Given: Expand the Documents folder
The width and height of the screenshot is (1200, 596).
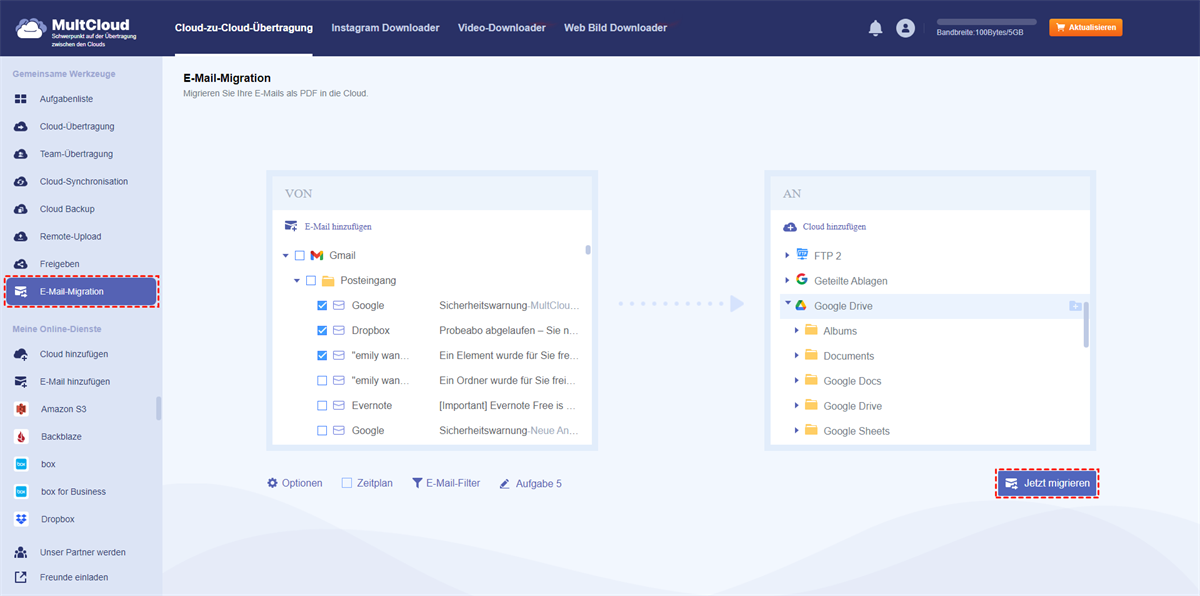Looking at the screenshot, I should point(797,356).
